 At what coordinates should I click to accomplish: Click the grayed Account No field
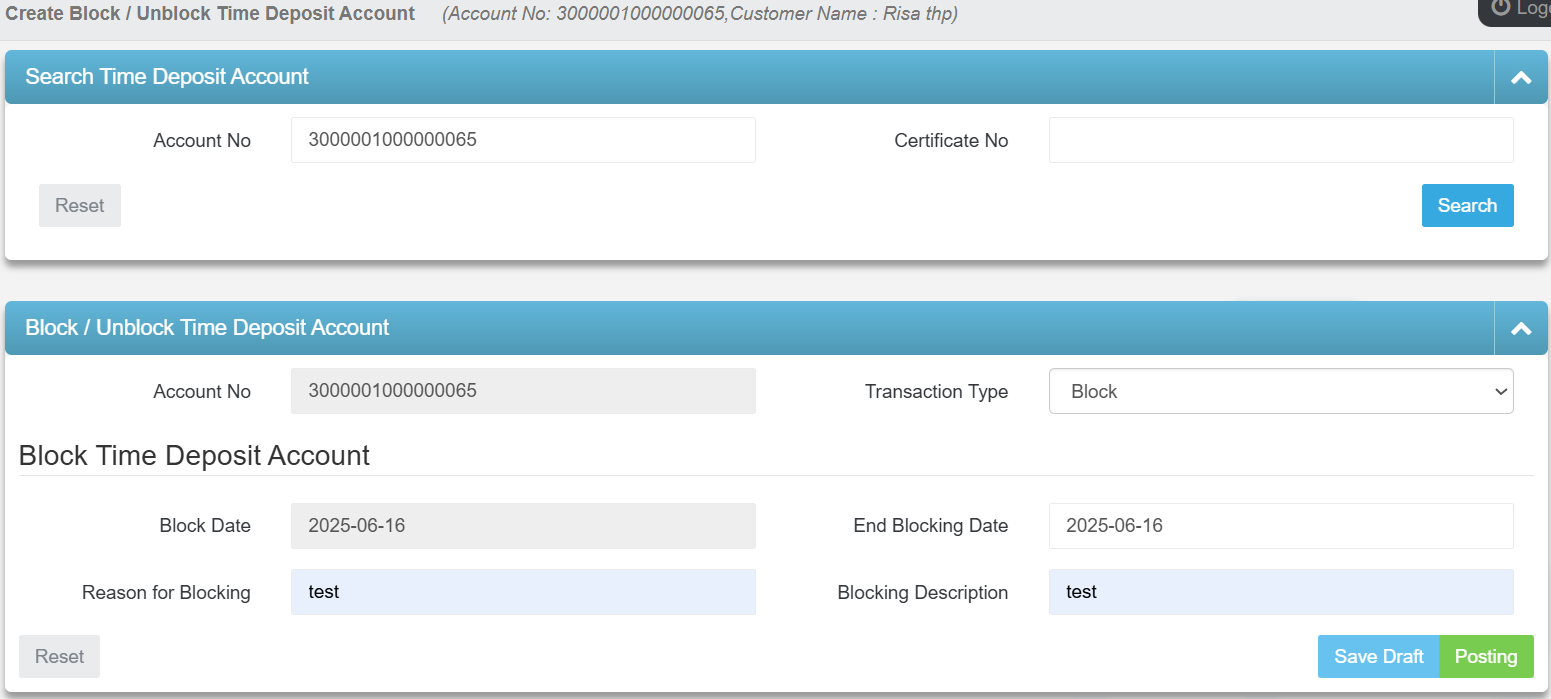coord(522,391)
